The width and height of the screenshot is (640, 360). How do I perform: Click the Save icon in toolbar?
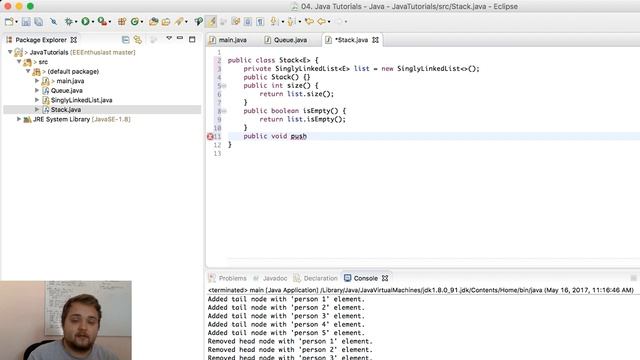(x=26, y=21)
